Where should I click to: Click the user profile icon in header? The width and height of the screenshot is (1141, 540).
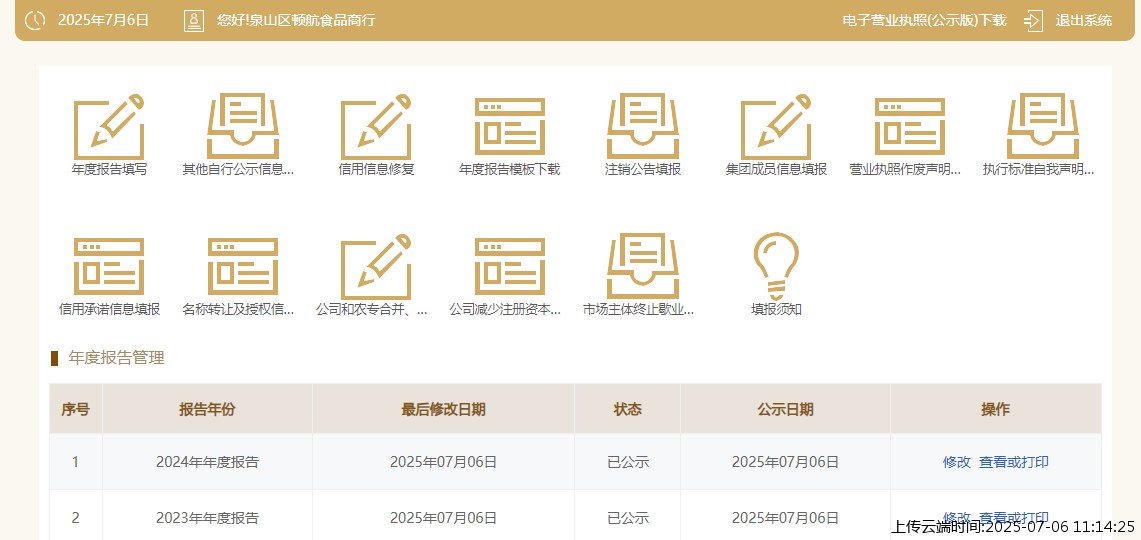click(194, 20)
